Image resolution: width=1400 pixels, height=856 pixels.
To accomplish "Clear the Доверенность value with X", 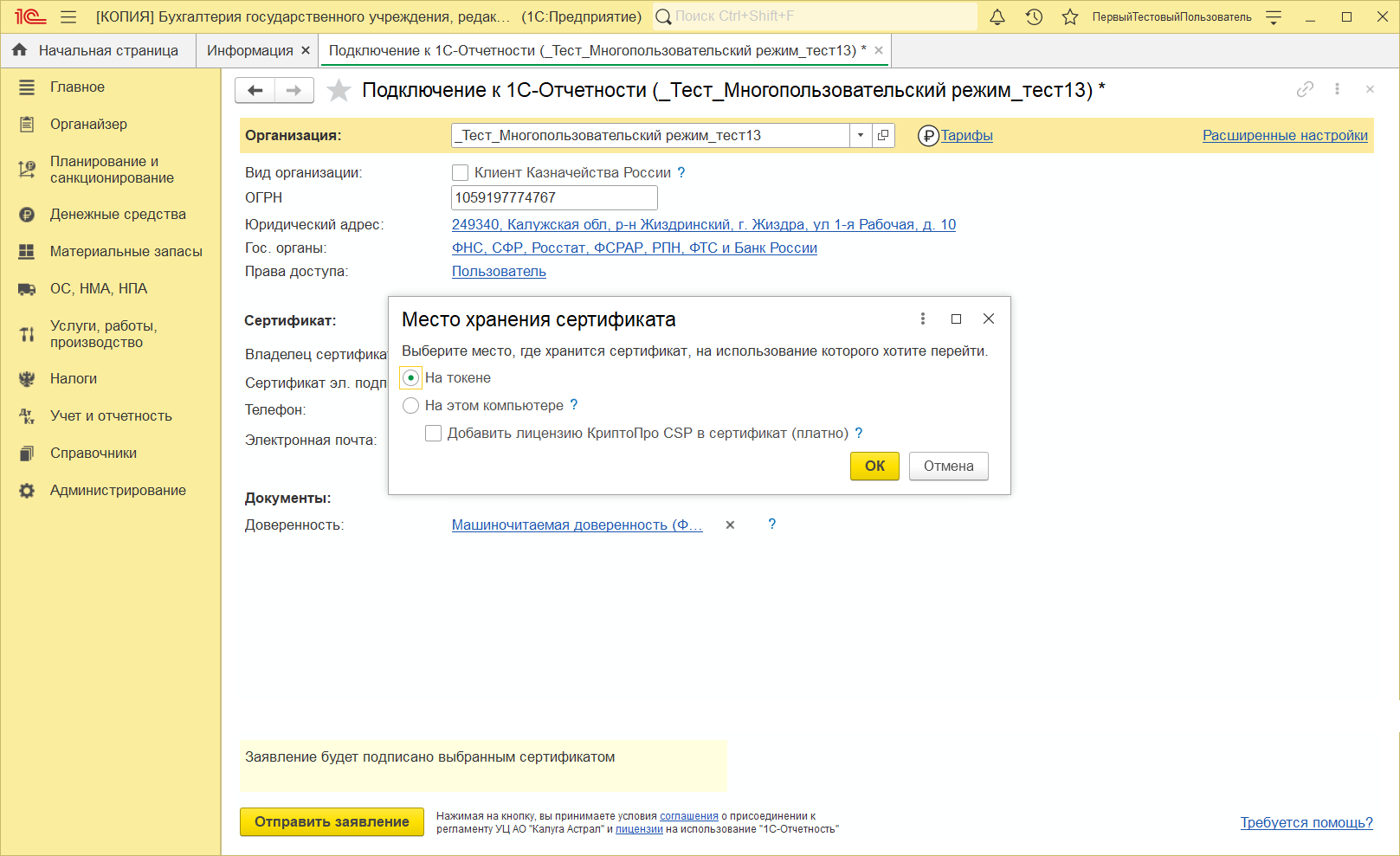I will tap(730, 525).
